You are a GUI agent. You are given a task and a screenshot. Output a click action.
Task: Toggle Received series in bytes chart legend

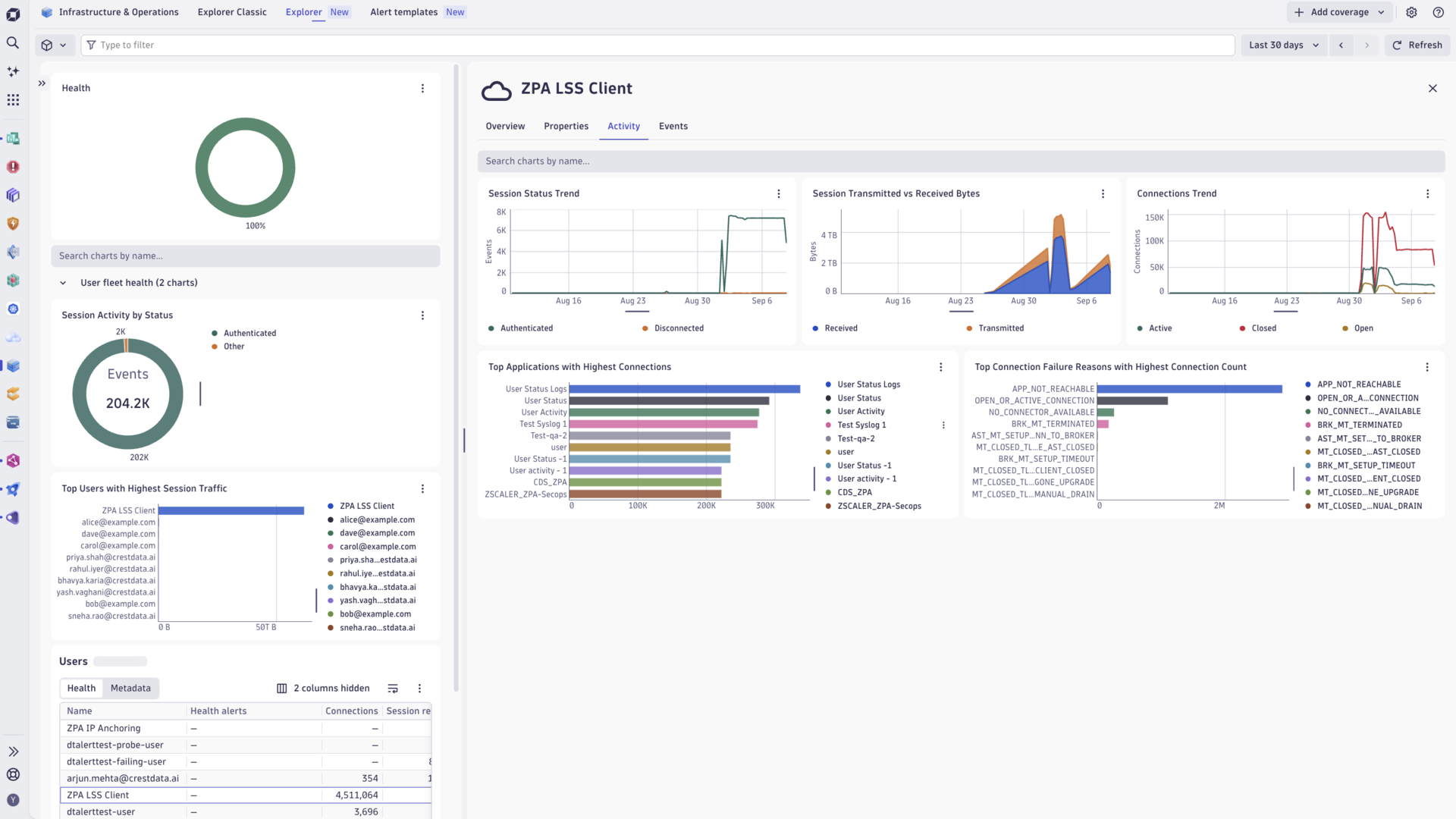(x=835, y=328)
